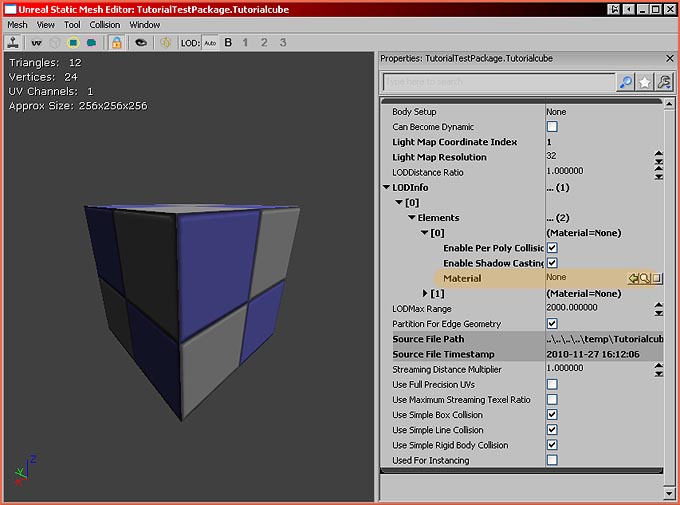This screenshot has width=680, height=505.
Task: Select the LOD B base level button
Action: pyautogui.click(x=228, y=43)
